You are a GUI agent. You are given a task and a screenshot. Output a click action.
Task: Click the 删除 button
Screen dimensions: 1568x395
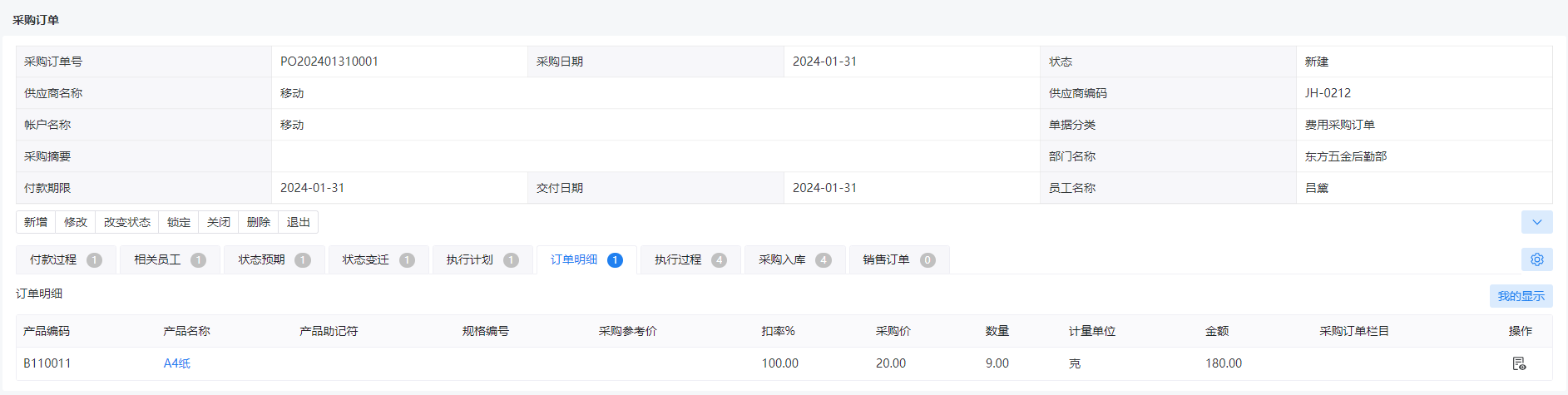(x=259, y=222)
